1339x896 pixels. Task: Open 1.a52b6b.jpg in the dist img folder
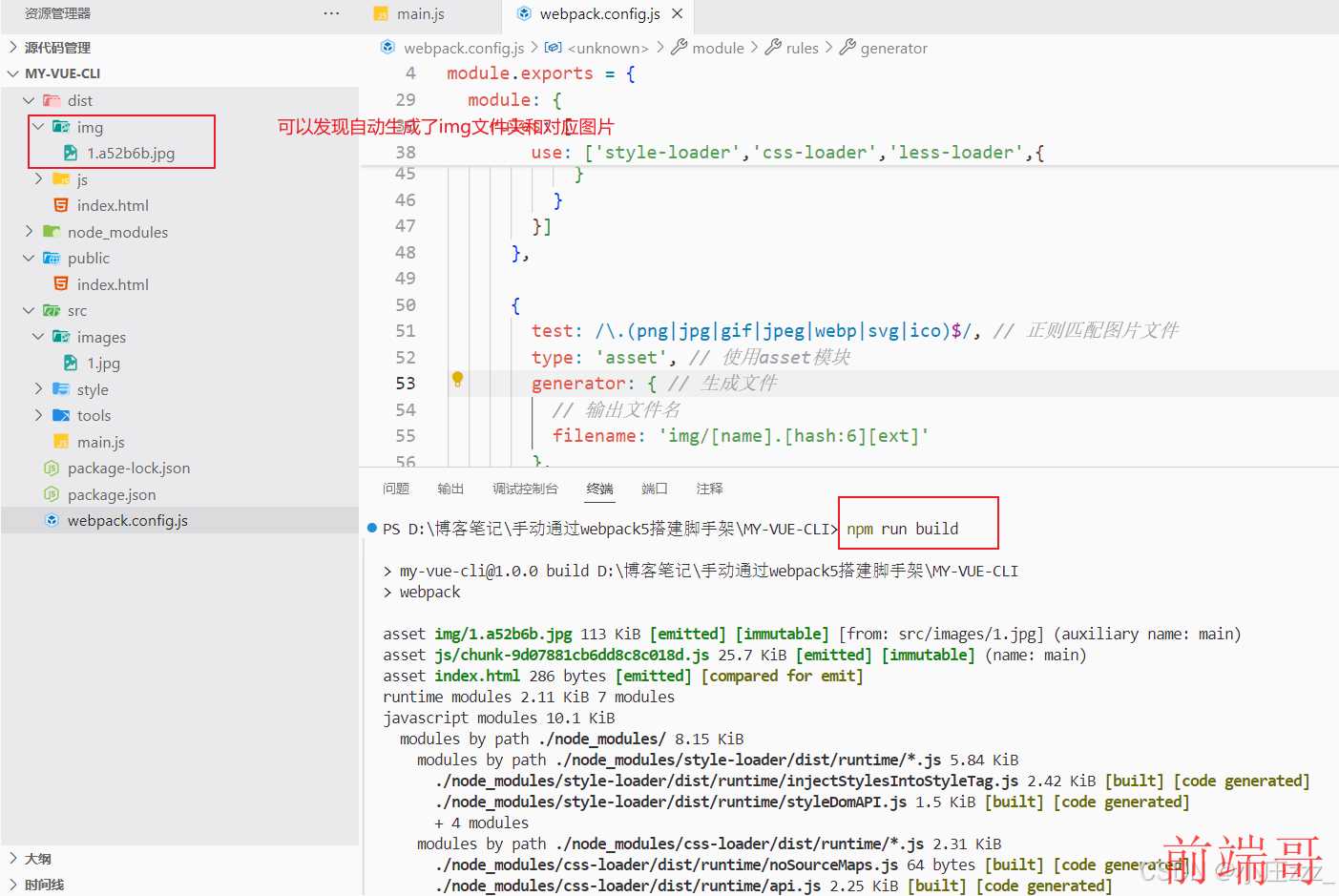coord(131,153)
